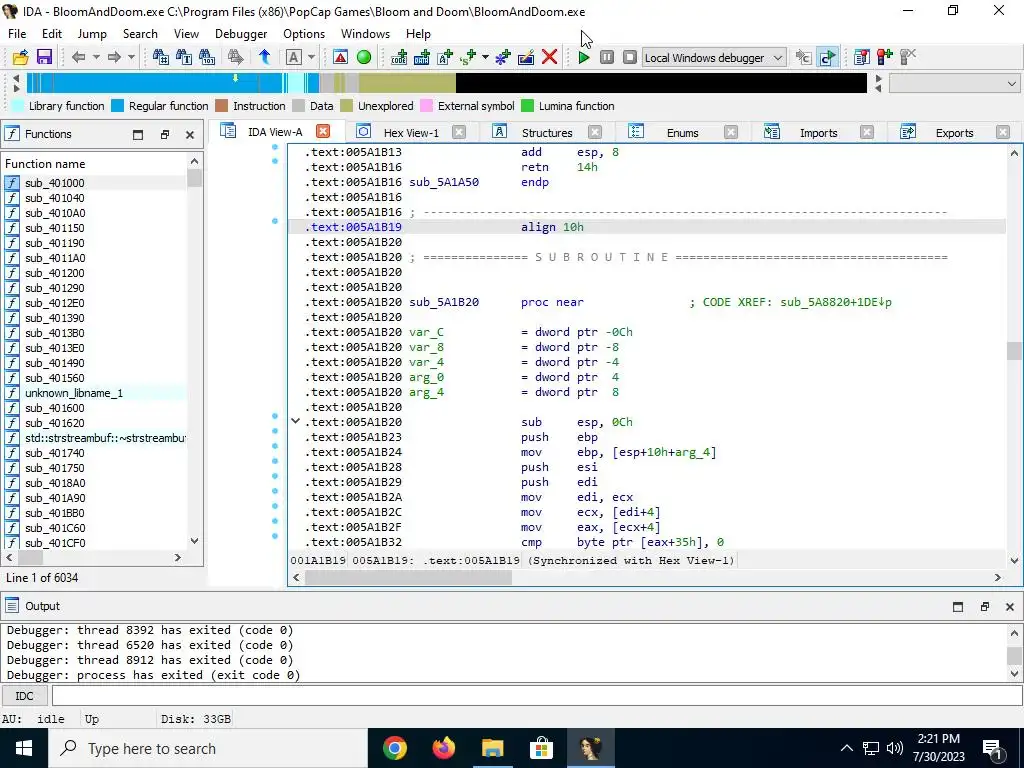
Task: Click the IDC command type button
Action: click(x=24, y=696)
